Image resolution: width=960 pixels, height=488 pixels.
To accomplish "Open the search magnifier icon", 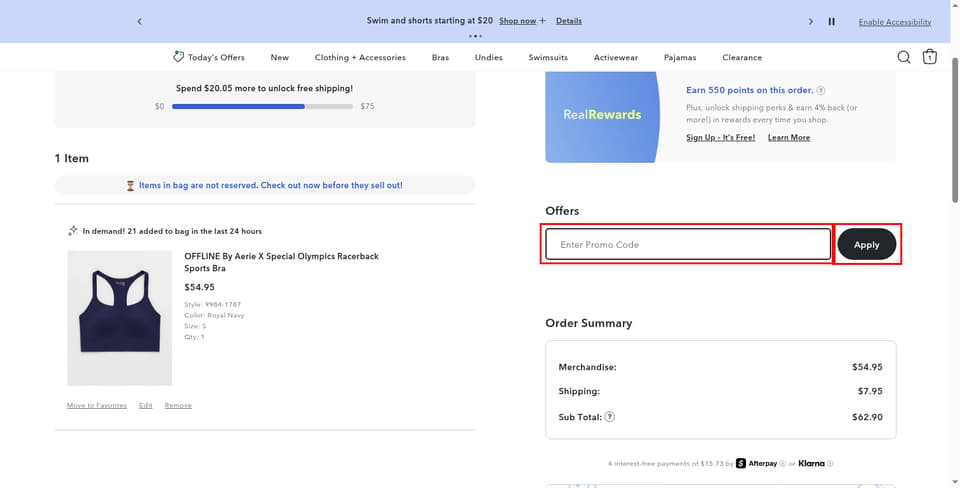I will point(904,57).
